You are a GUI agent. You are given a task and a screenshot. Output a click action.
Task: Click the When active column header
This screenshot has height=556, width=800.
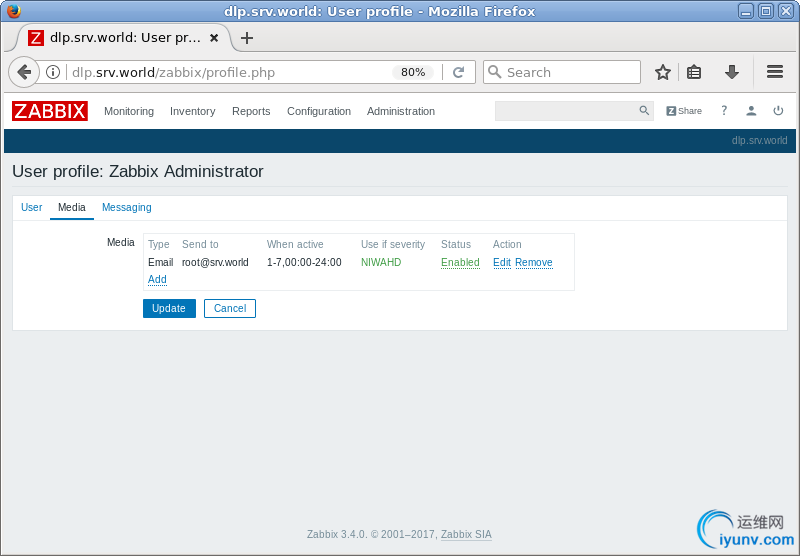[x=295, y=244]
